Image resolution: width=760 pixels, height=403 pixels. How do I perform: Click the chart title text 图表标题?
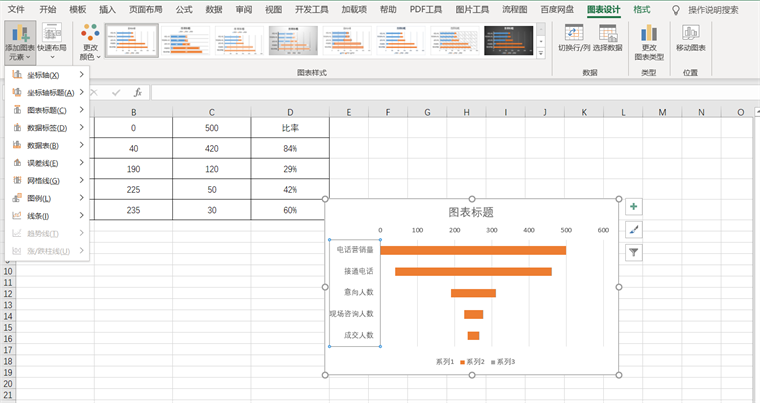(470, 212)
